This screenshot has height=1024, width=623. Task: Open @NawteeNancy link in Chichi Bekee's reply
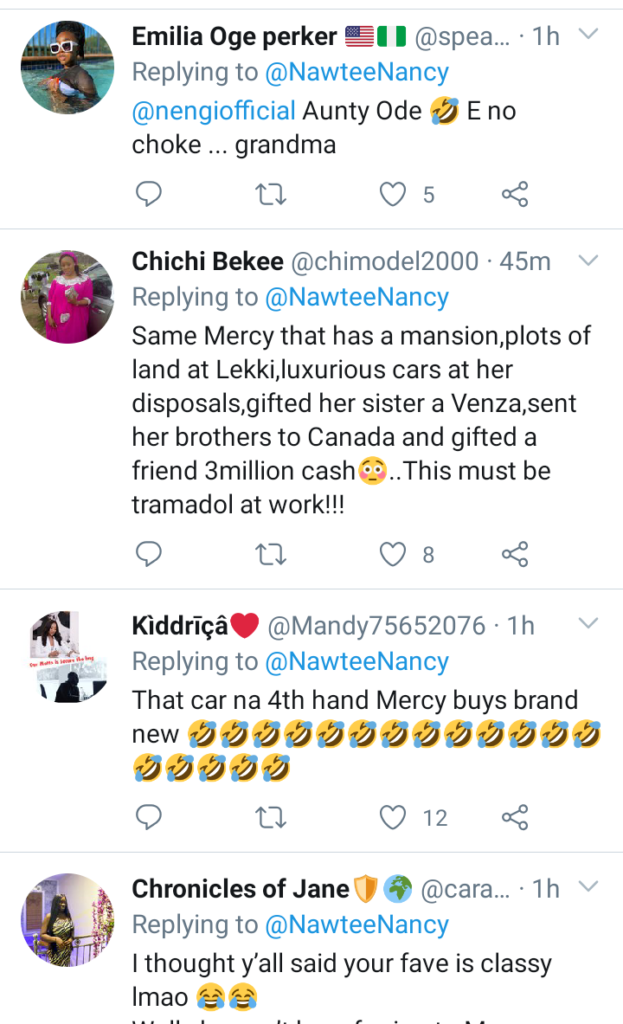[356, 297]
